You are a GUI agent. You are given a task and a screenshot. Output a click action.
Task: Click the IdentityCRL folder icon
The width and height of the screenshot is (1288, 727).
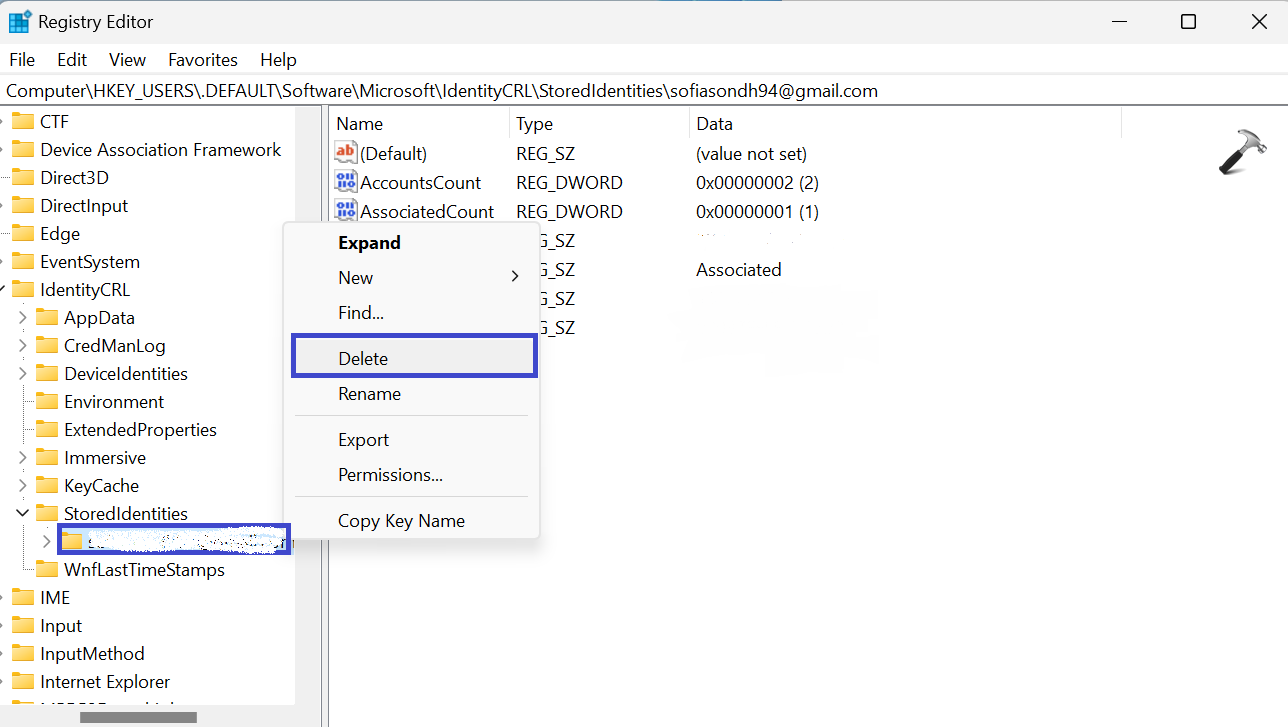(x=23, y=289)
